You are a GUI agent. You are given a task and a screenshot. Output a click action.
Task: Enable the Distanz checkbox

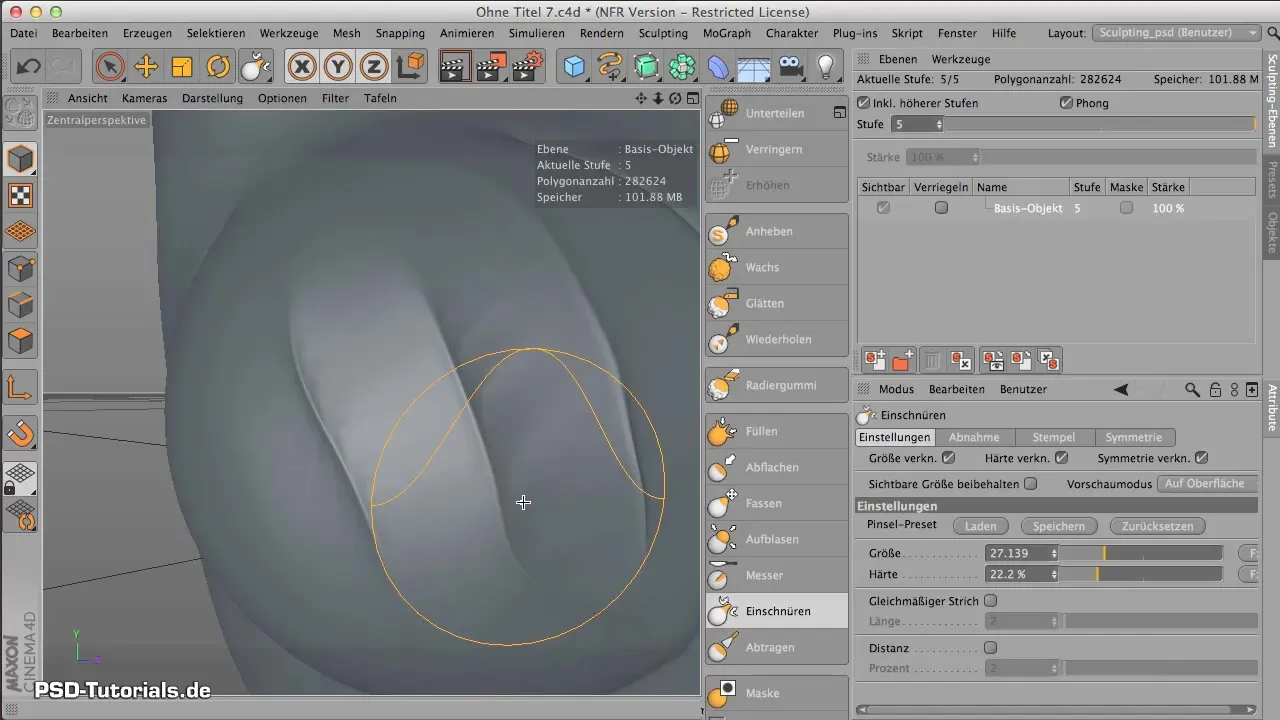point(991,647)
